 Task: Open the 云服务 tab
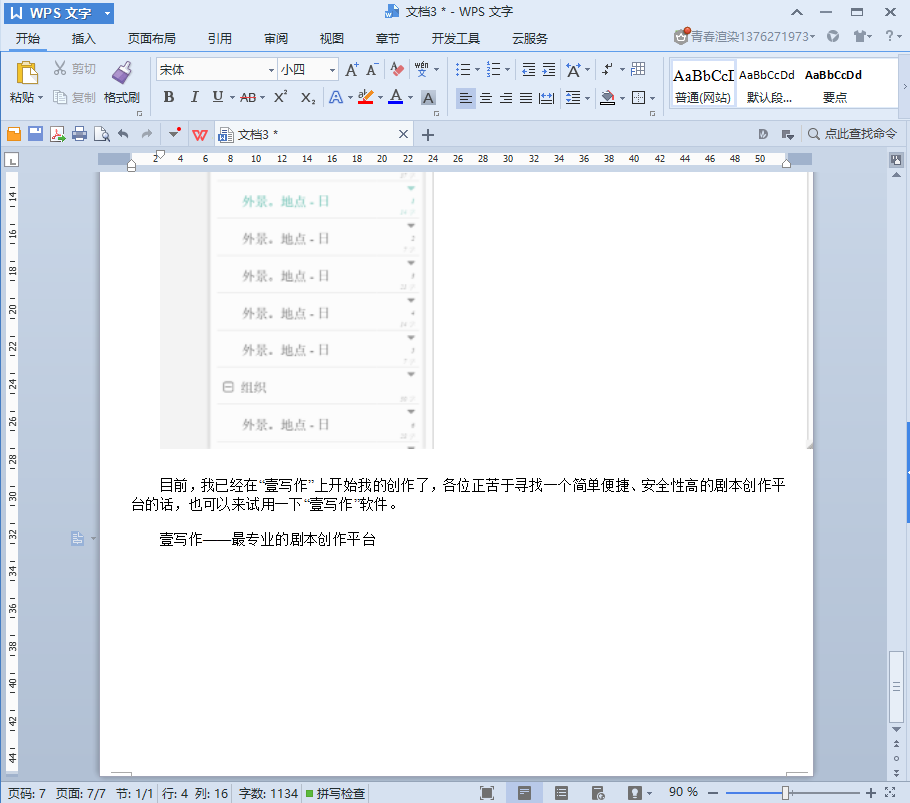pos(529,38)
